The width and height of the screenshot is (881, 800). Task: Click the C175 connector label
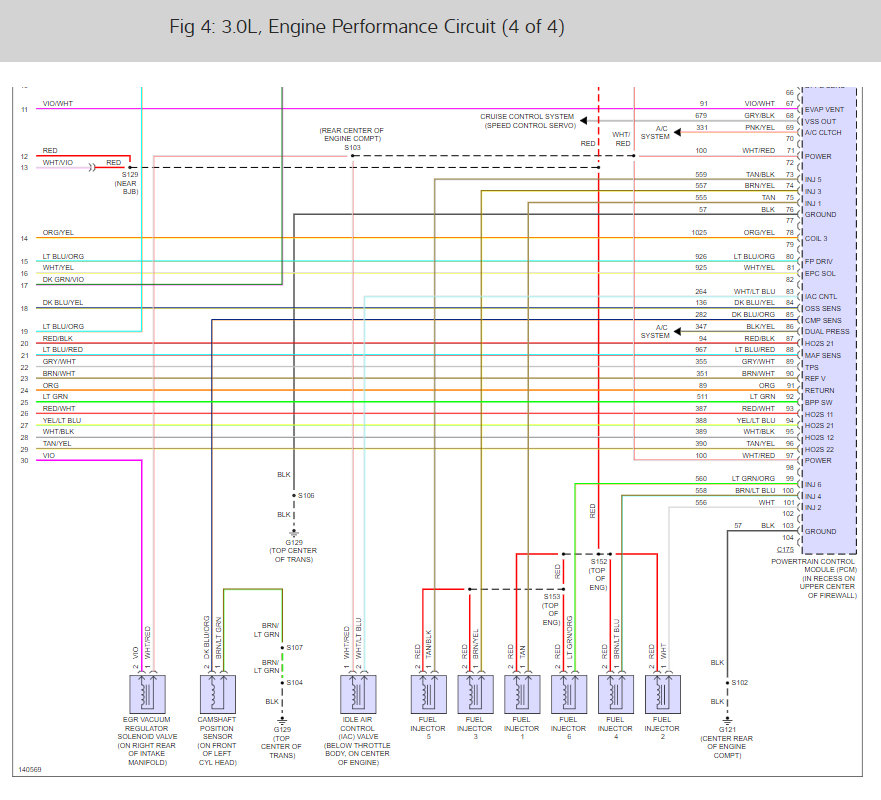[785, 549]
